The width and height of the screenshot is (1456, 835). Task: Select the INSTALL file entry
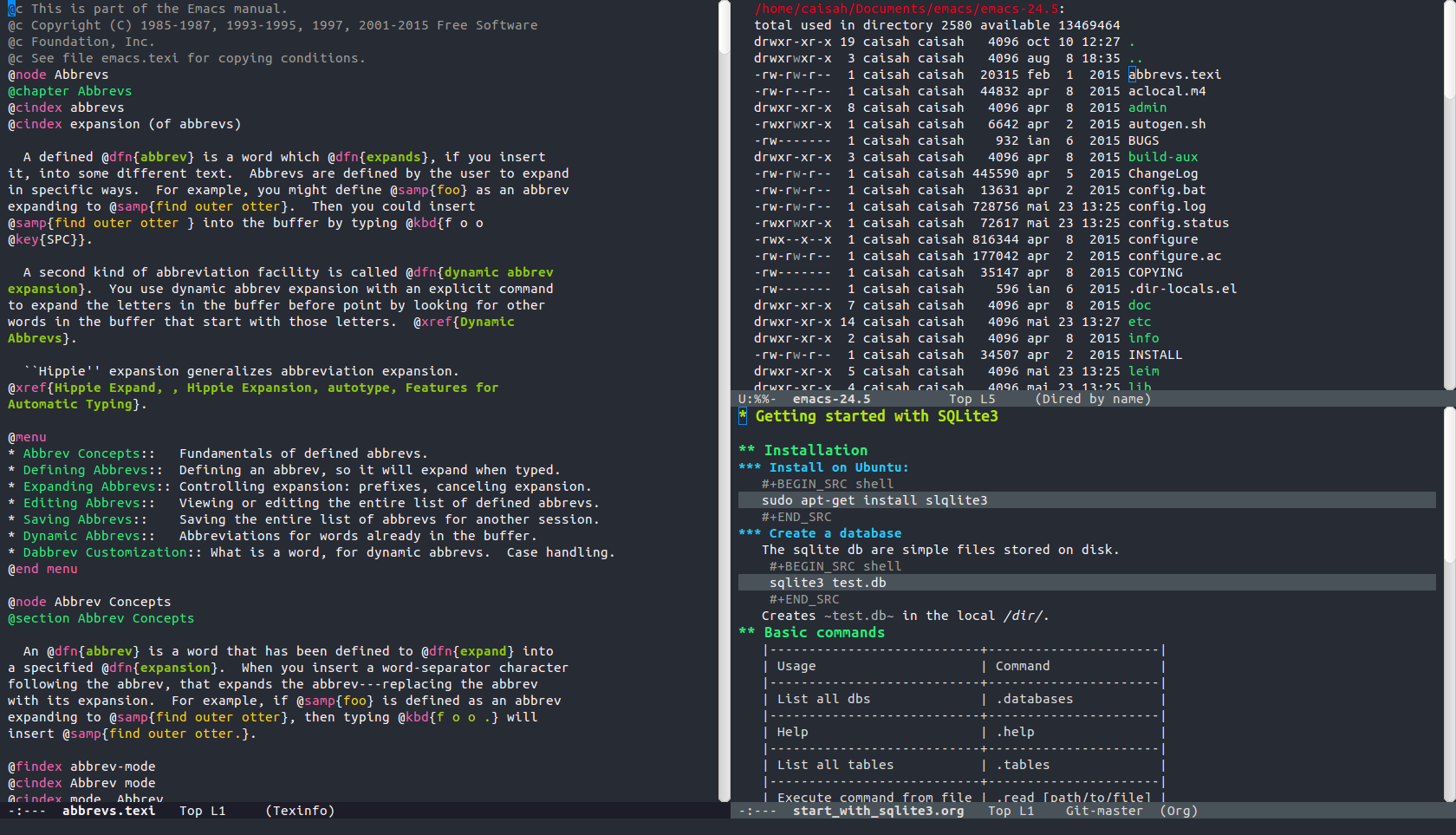tap(1155, 355)
